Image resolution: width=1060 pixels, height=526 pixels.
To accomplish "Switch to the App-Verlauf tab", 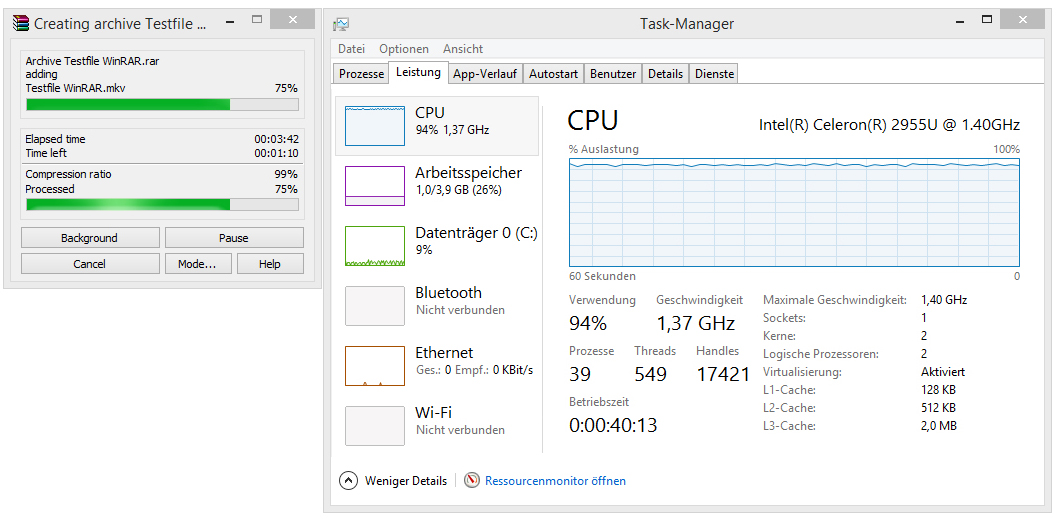I will 486,74.
